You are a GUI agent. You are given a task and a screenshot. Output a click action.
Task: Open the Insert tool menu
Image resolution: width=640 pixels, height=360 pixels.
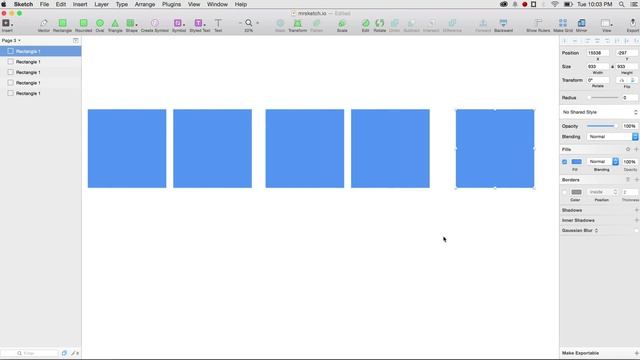(7, 25)
